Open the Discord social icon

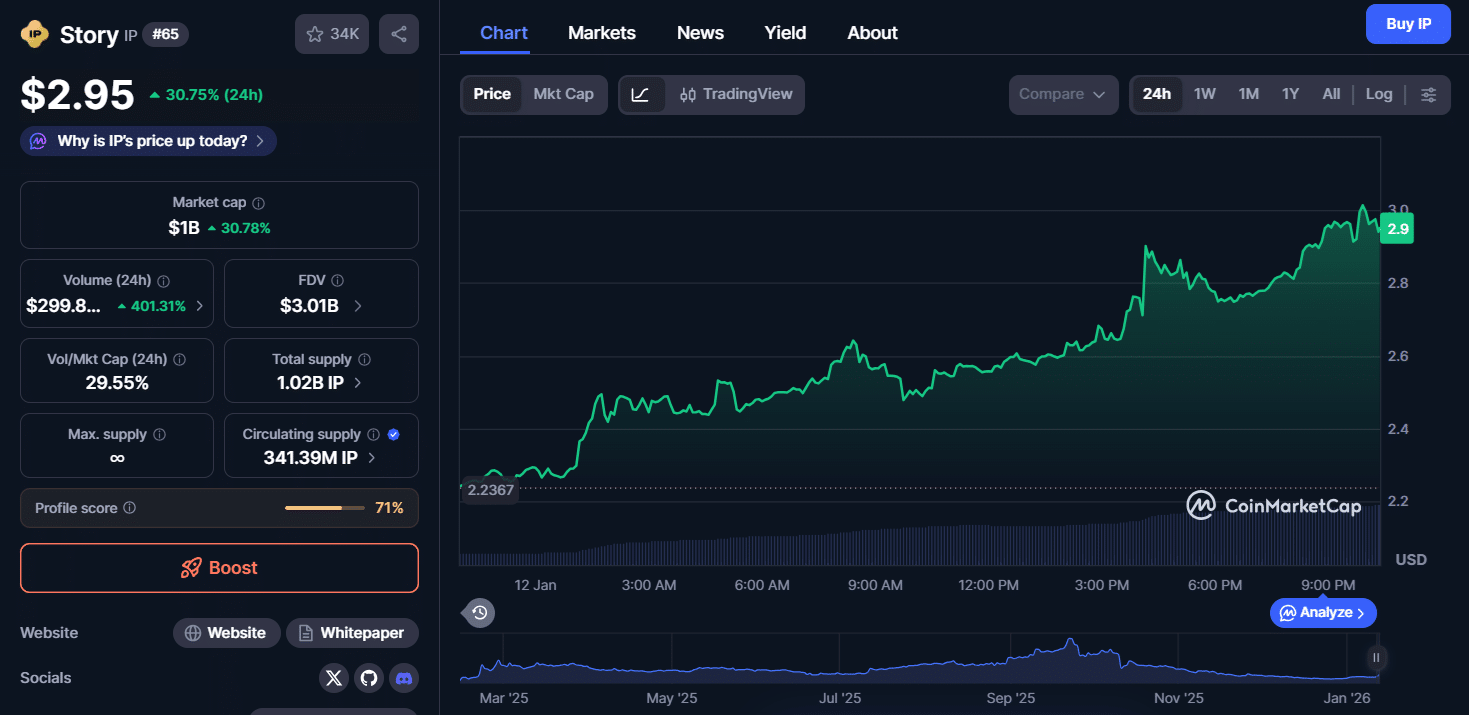point(404,678)
